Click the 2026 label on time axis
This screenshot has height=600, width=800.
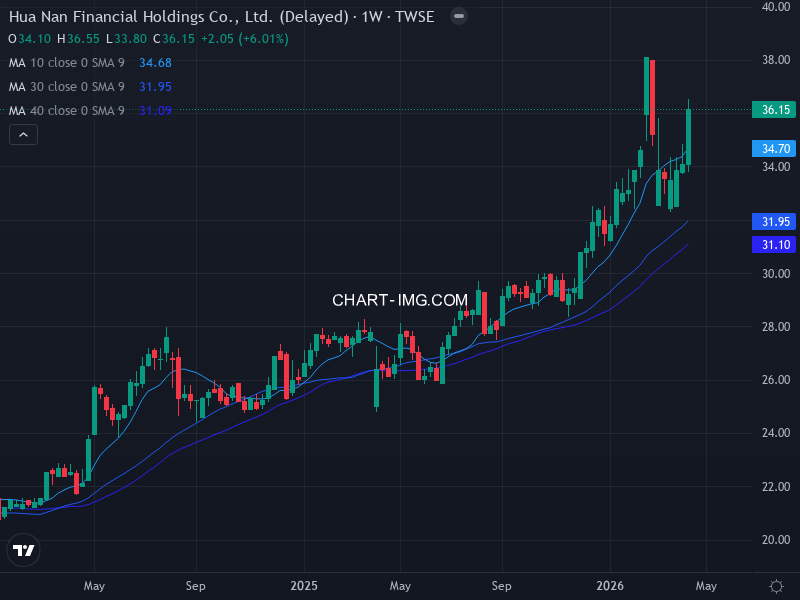pos(610,586)
